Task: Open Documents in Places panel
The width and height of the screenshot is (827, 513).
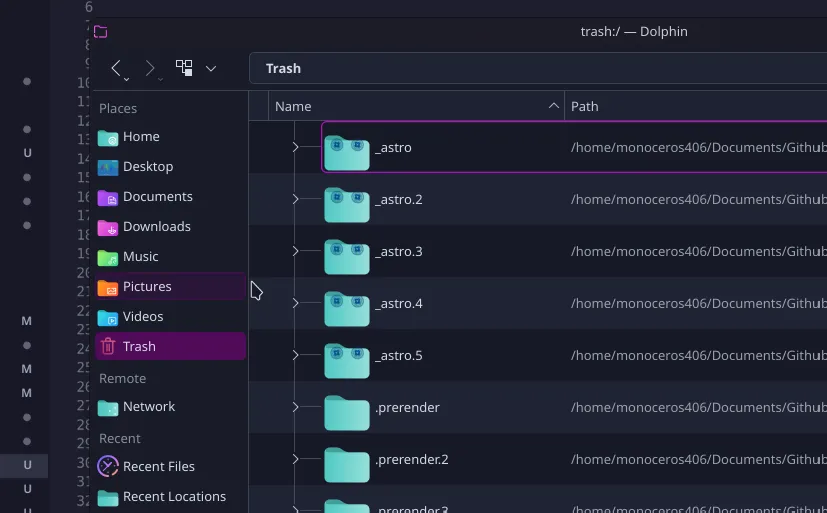Action: (x=170, y=197)
